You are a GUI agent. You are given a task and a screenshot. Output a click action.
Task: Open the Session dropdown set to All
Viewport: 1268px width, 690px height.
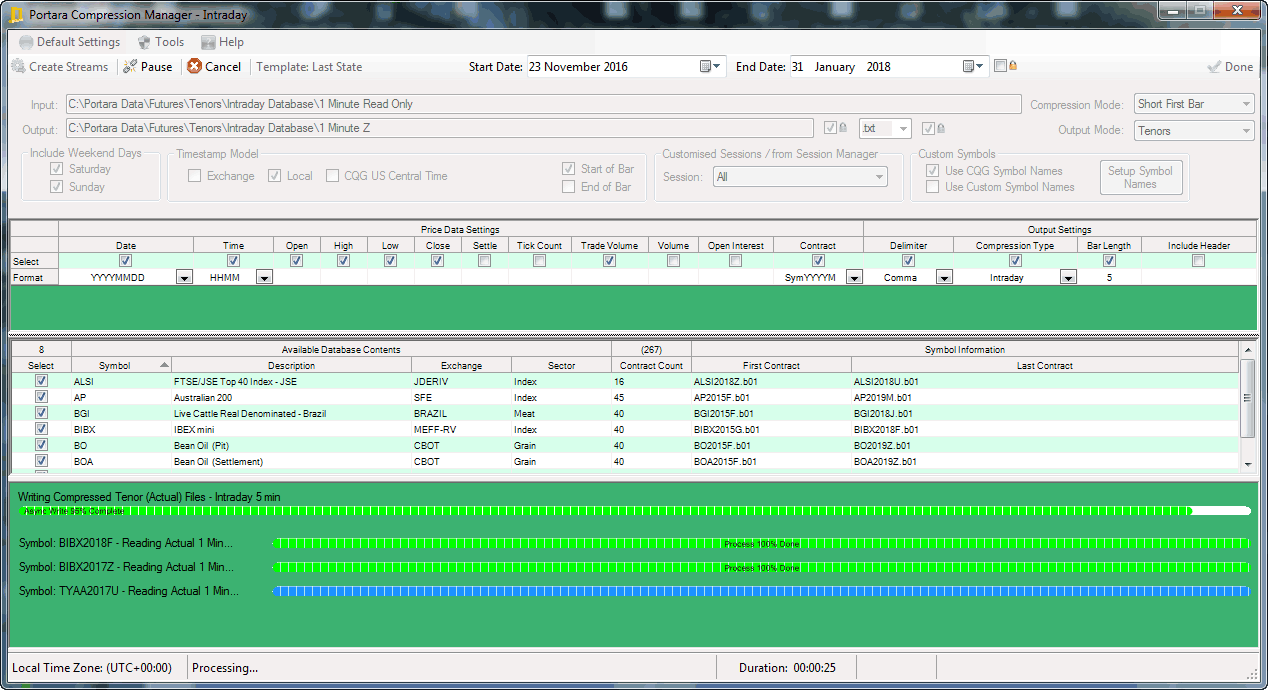[800, 177]
